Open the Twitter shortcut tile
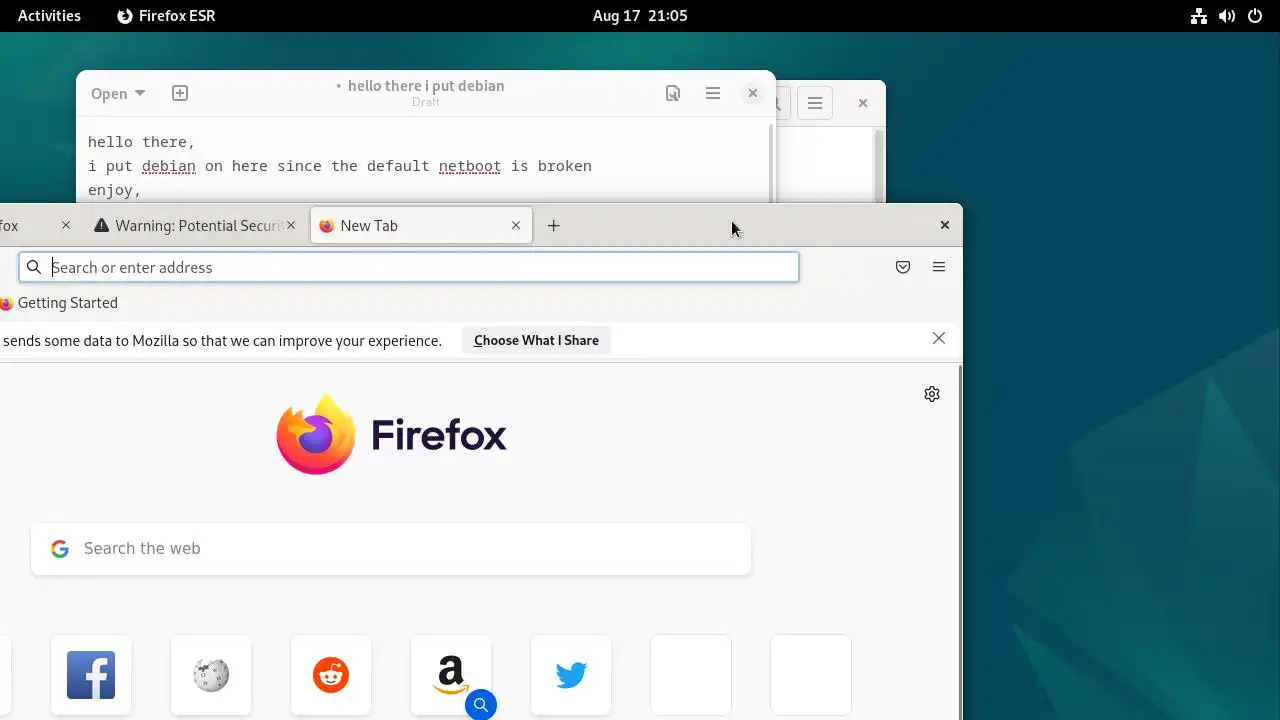Viewport: 1280px width, 720px height. [x=571, y=675]
